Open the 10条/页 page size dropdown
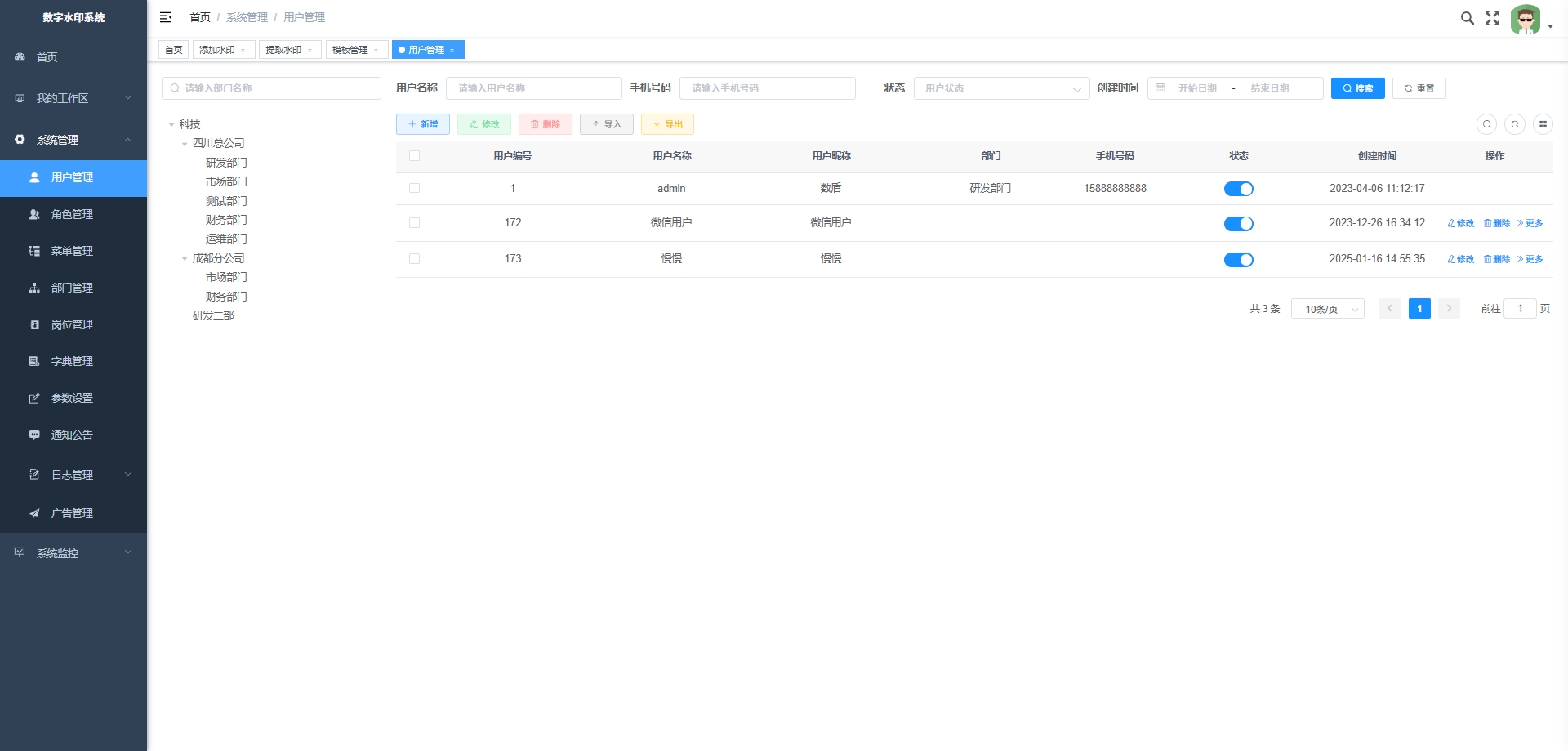The image size is (1568, 751). (1328, 309)
